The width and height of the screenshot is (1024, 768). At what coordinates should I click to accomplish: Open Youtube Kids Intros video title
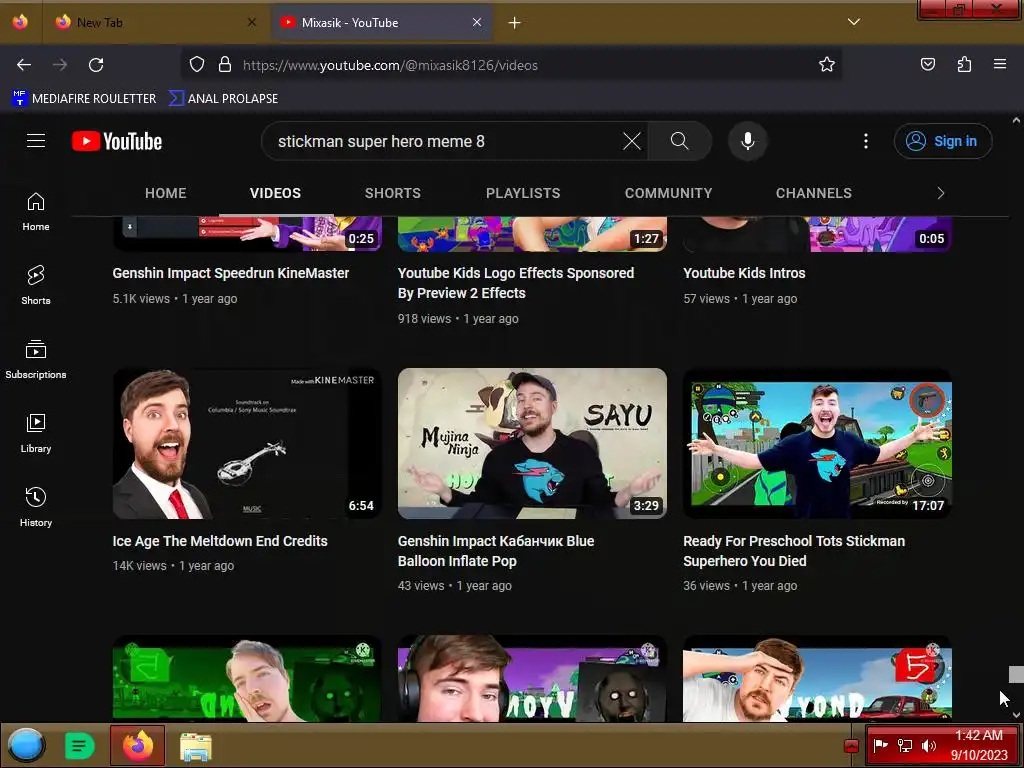point(744,273)
